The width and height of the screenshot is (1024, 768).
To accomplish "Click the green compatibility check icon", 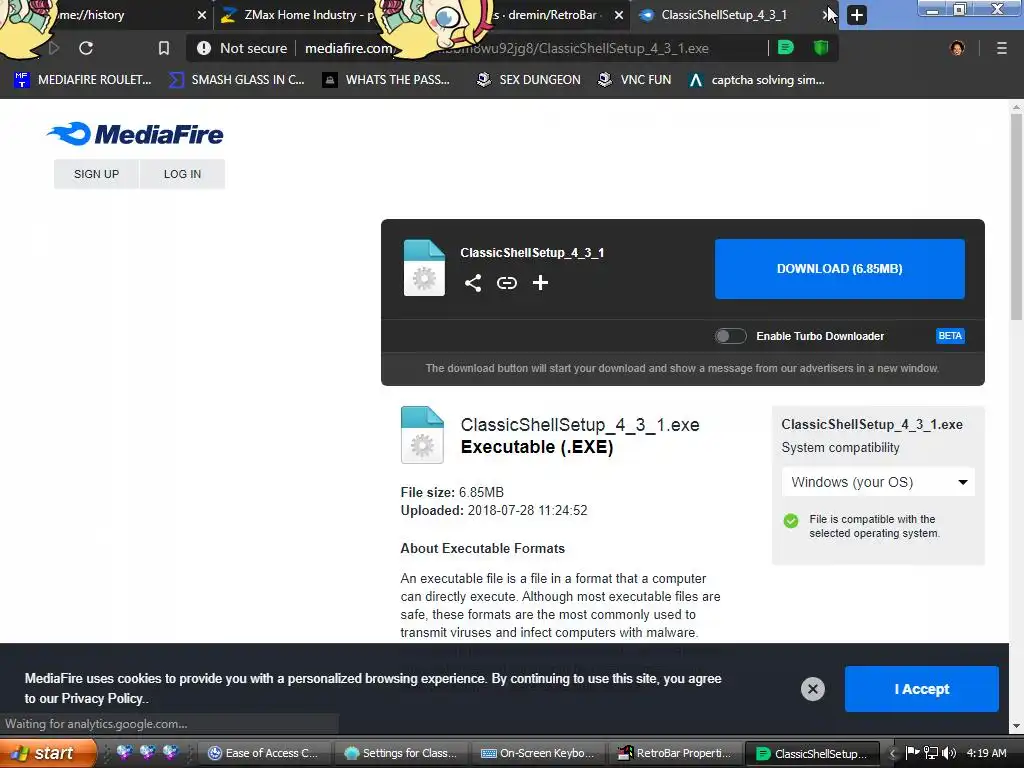I will [790, 520].
